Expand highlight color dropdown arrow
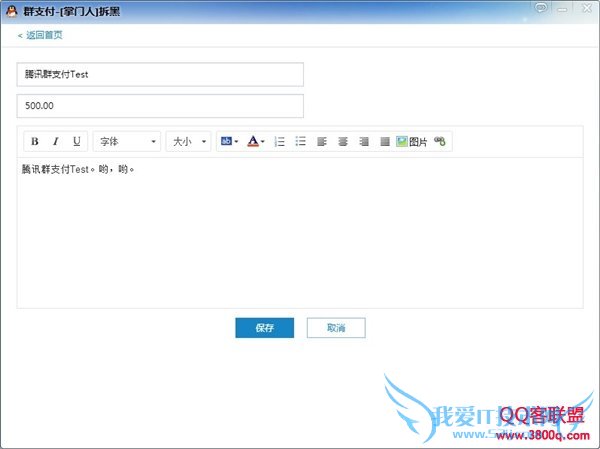Image resolution: width=600 pixels, height=449 pixels. pyautogui.click(x=236, y=142)
